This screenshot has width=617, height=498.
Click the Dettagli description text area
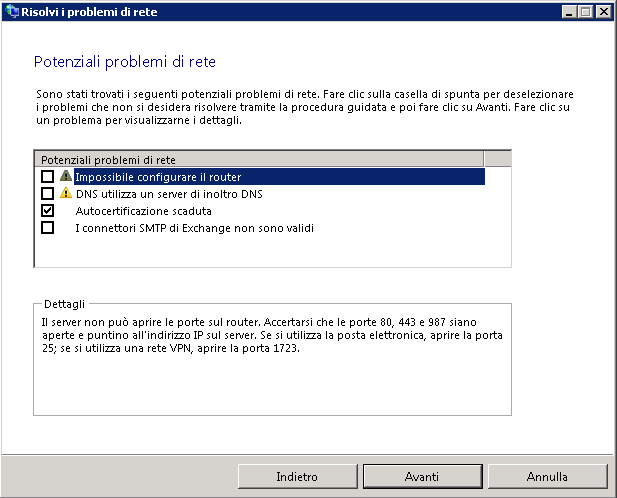coord(272,335)
